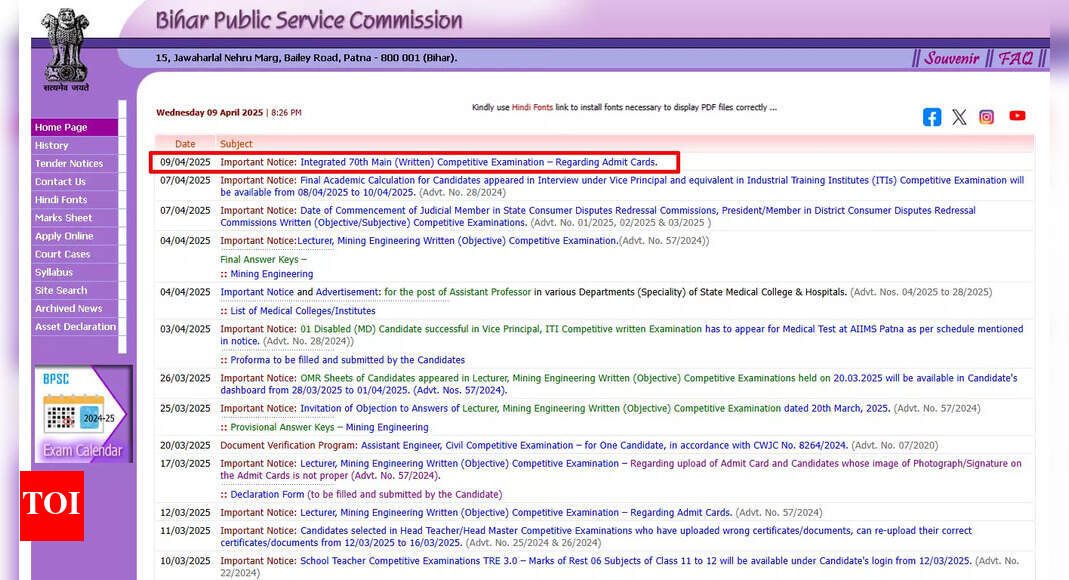1069x580 pixels.
Task: Open History in the sidebar menu
Action: coord(74,145)
